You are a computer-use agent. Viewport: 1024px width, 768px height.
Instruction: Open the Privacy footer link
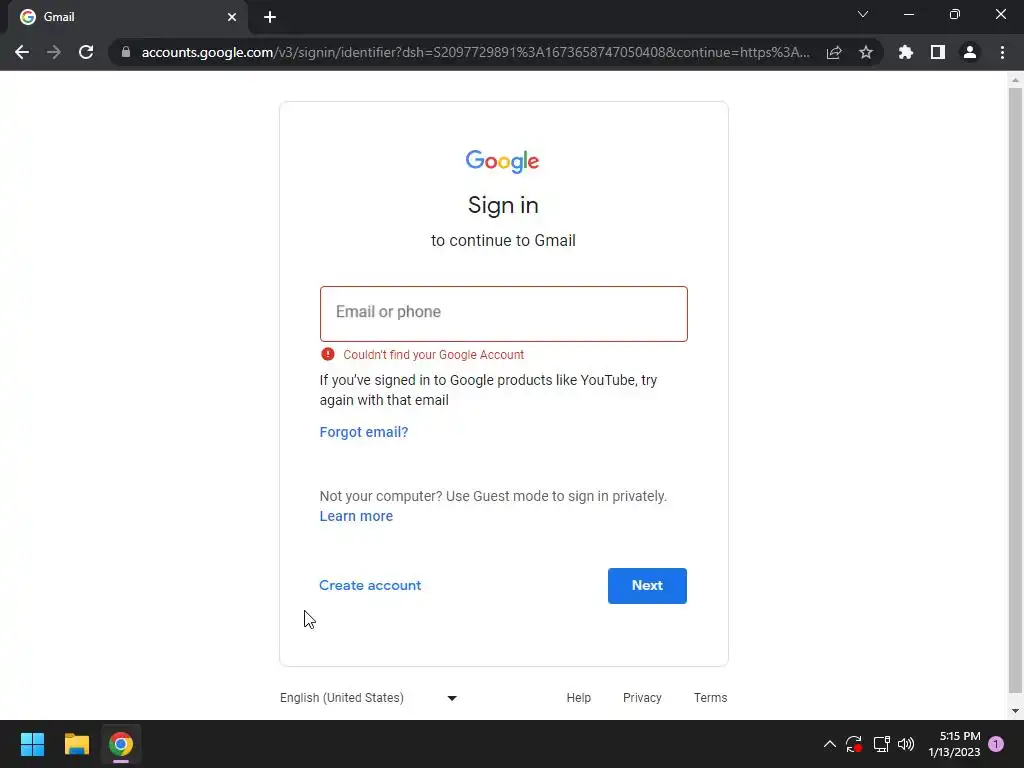(x=642, y=697)
